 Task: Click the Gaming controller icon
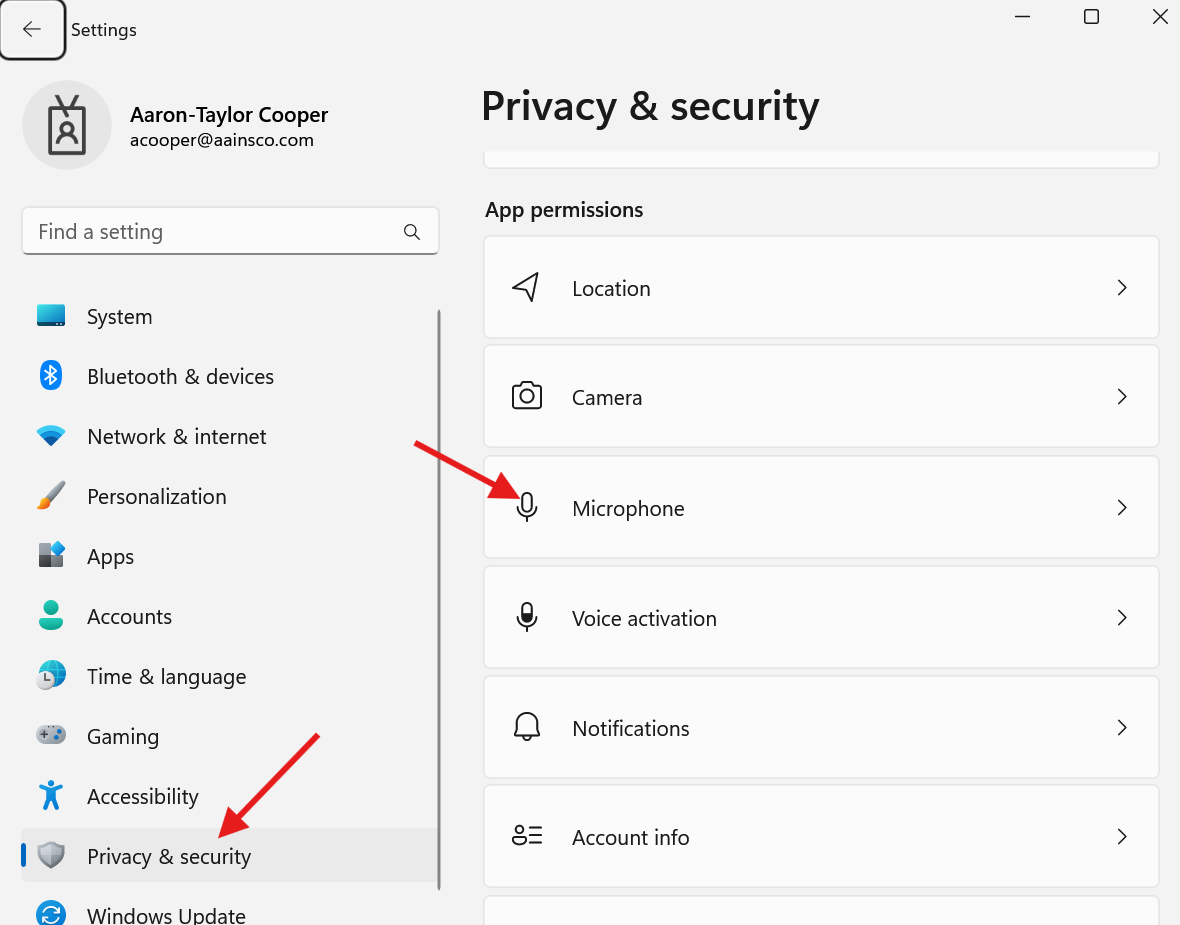coord(51,736)
